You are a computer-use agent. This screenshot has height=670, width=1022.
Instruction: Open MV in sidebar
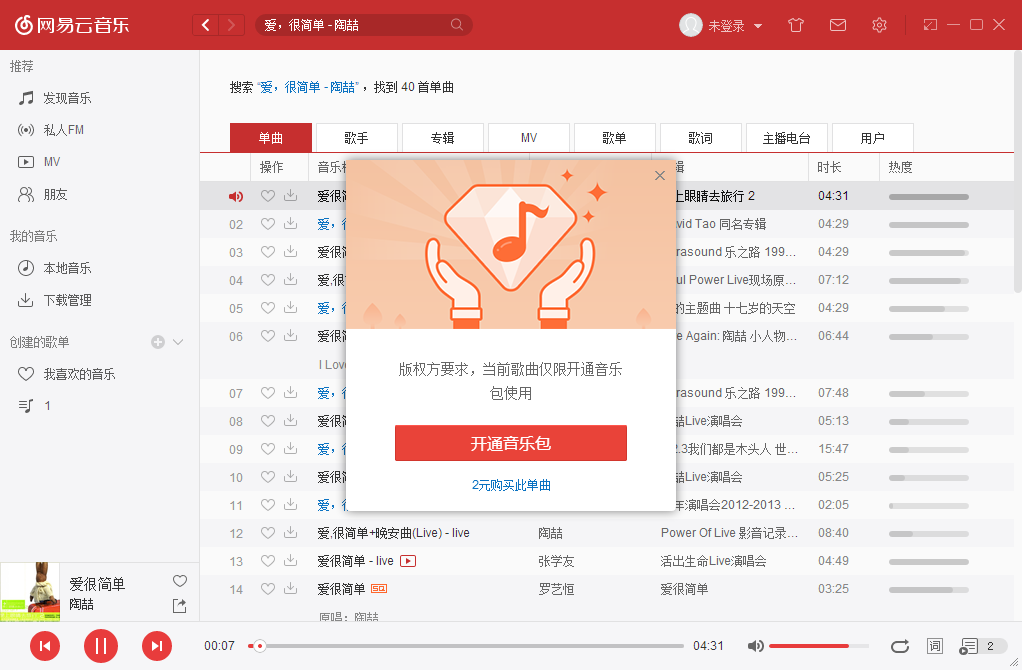[x=39, y=162]
